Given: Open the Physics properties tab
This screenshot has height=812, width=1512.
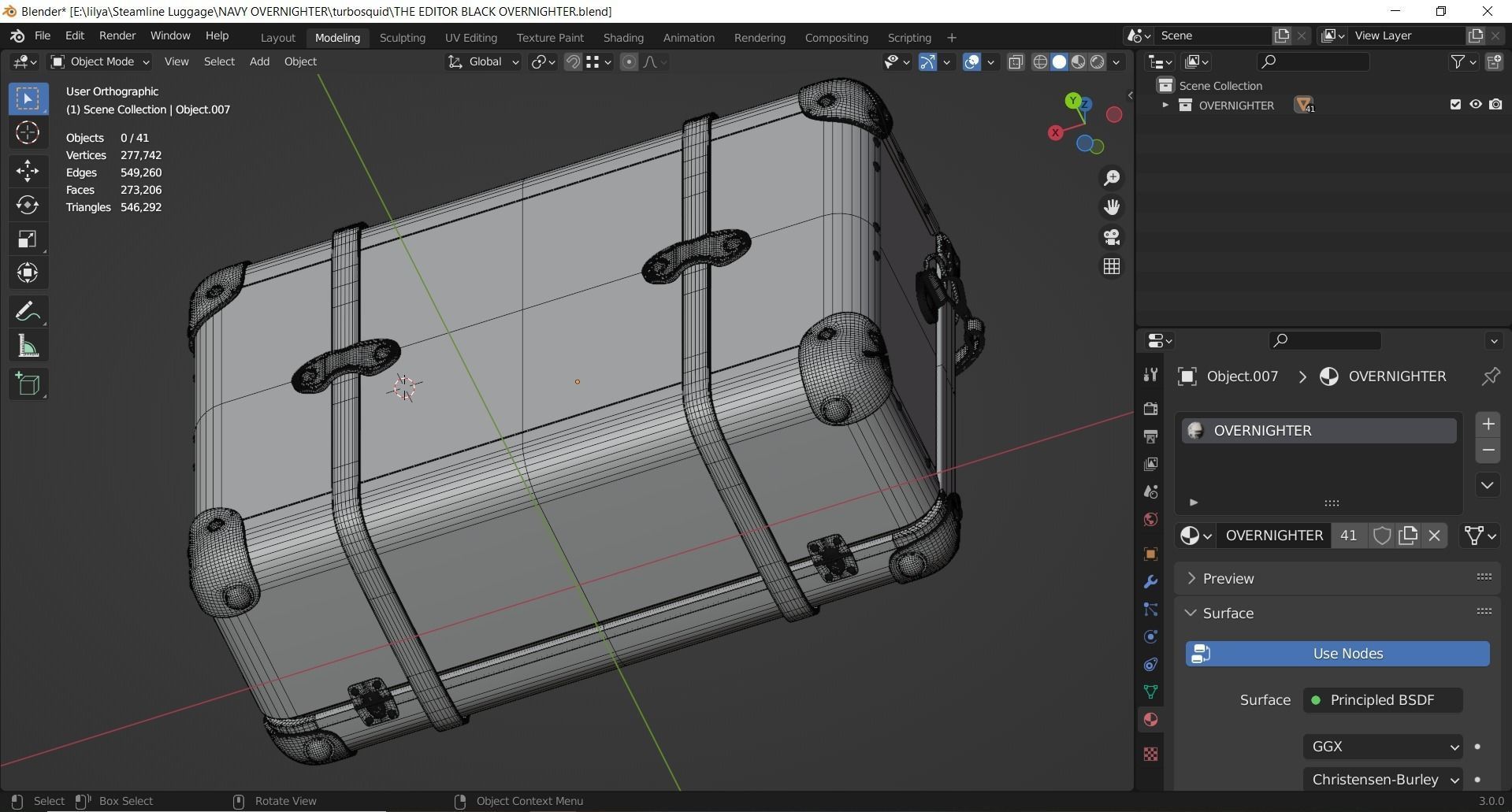Looking at the screenshot, I should coord(1150,637).
